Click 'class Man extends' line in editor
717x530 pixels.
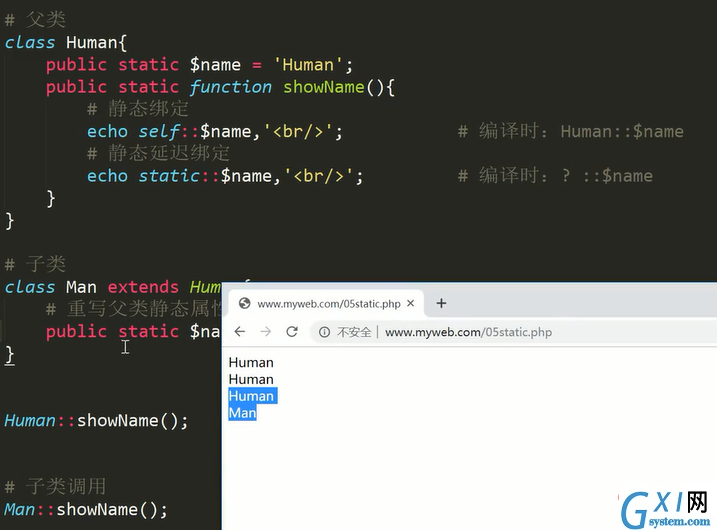click(x=112, y=287)
